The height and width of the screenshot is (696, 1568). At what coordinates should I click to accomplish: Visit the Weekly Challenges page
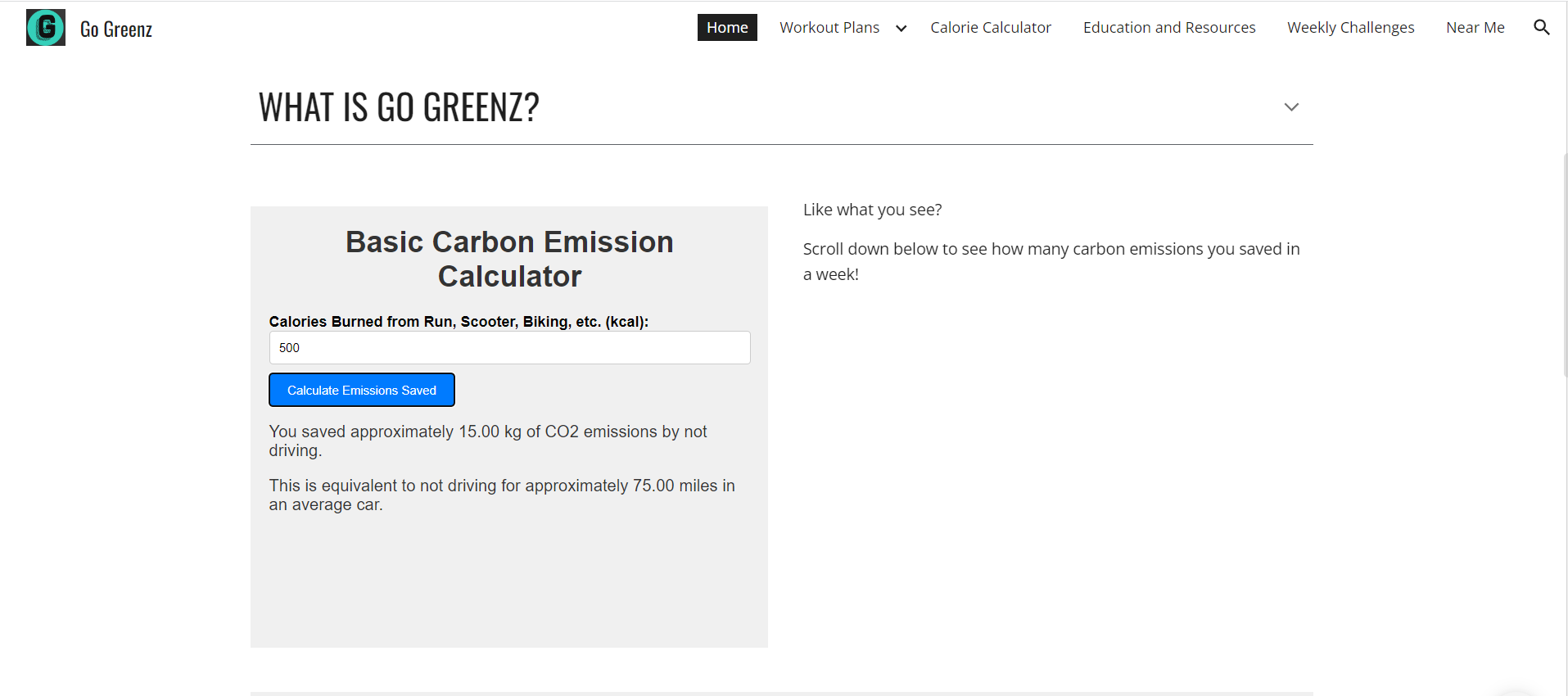pos(1350,28)
